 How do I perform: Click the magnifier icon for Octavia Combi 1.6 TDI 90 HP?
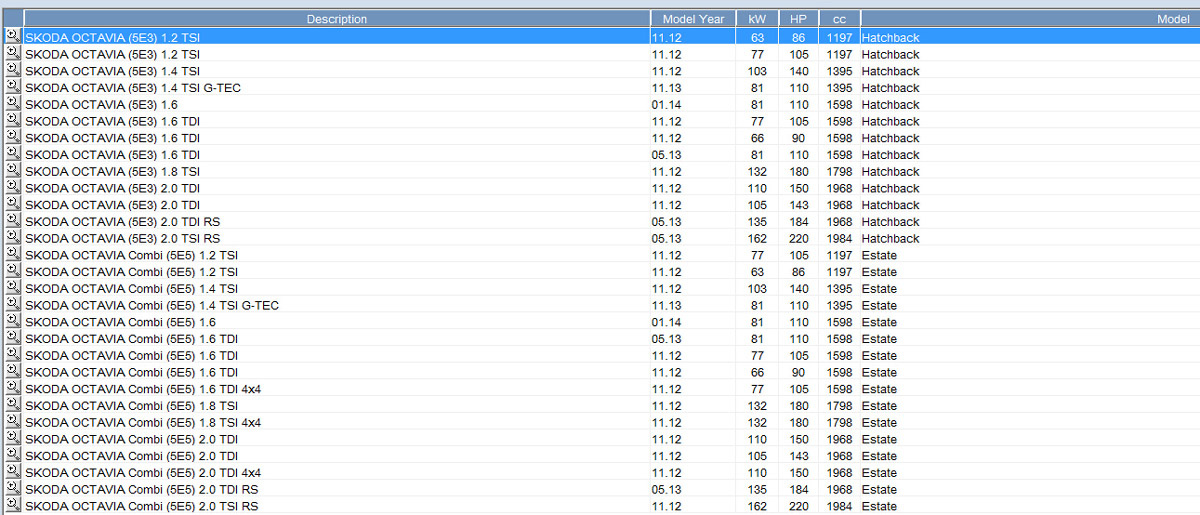point(12,371)
